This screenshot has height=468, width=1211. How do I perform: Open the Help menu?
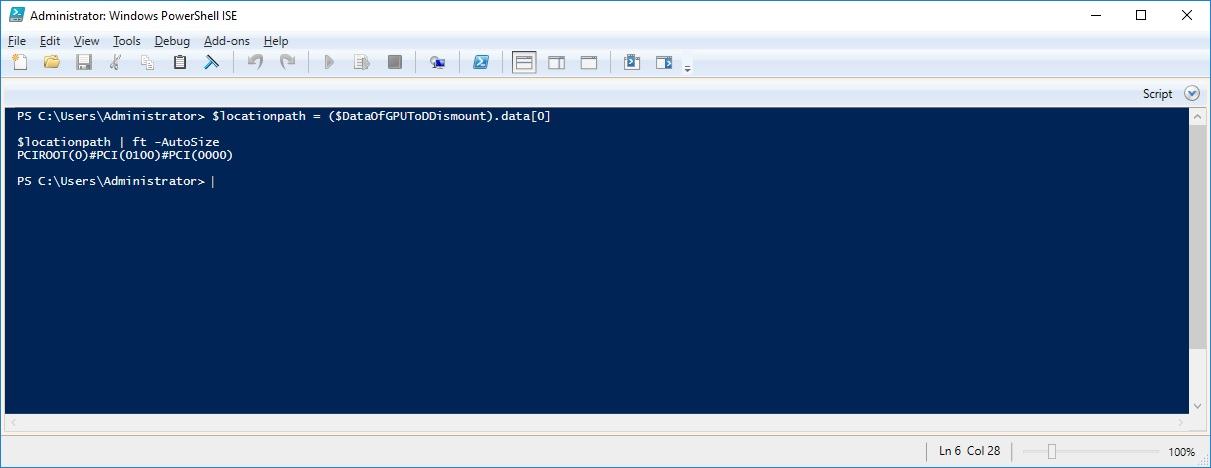click(x=276, y=41)
